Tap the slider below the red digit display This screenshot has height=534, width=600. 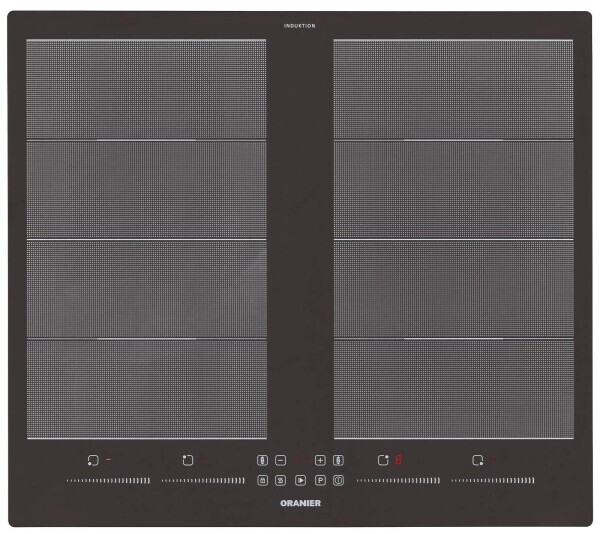tap(398, 480)
